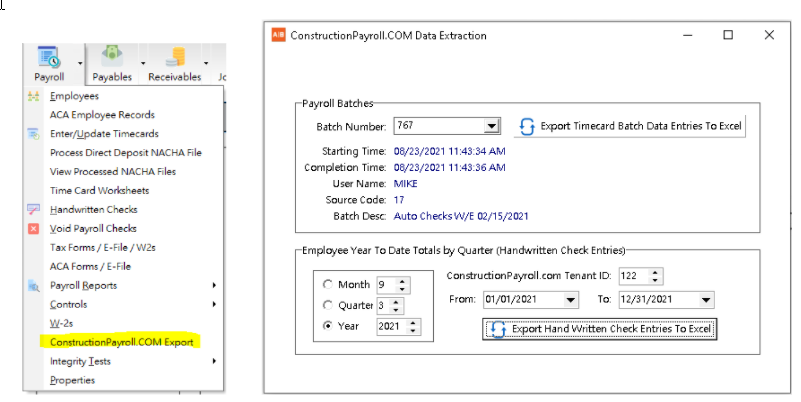Click refresh icon on Export Timecard button
This screenshot has height=402, width=801.
click(x=527, y=126)
